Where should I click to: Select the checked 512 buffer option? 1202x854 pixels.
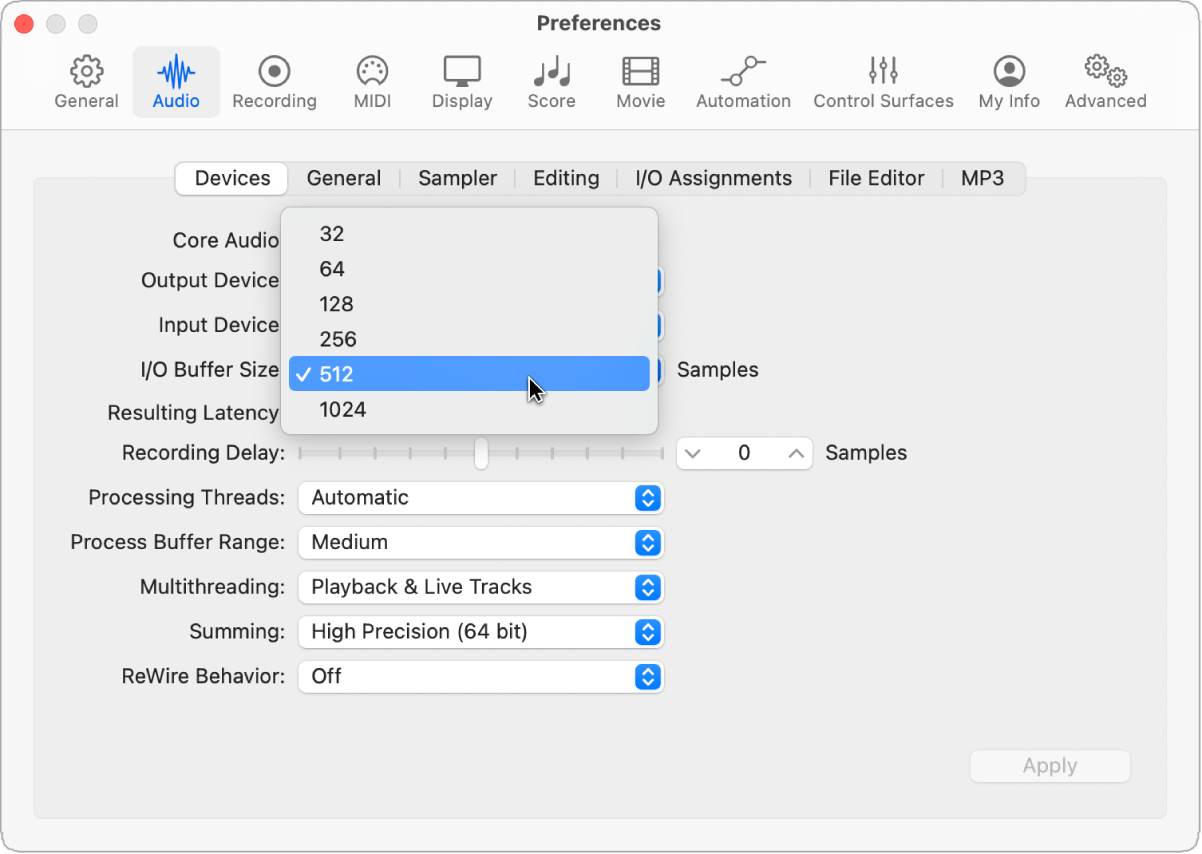click(469, 374)
